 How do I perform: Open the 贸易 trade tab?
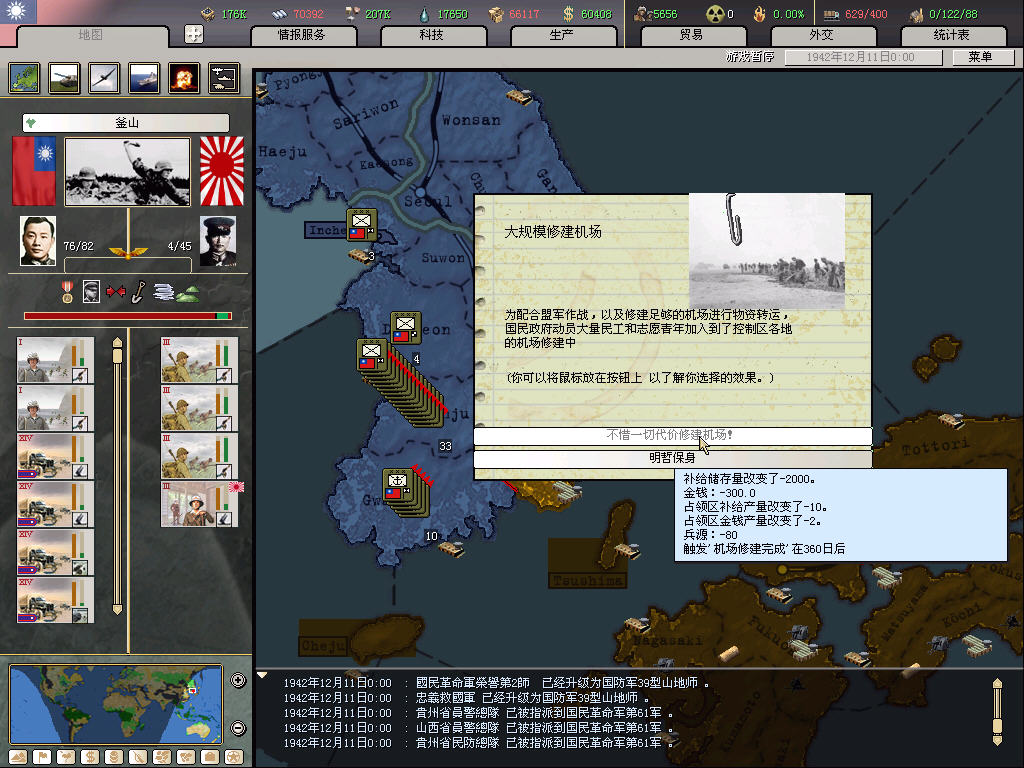[x=692, y=35]
